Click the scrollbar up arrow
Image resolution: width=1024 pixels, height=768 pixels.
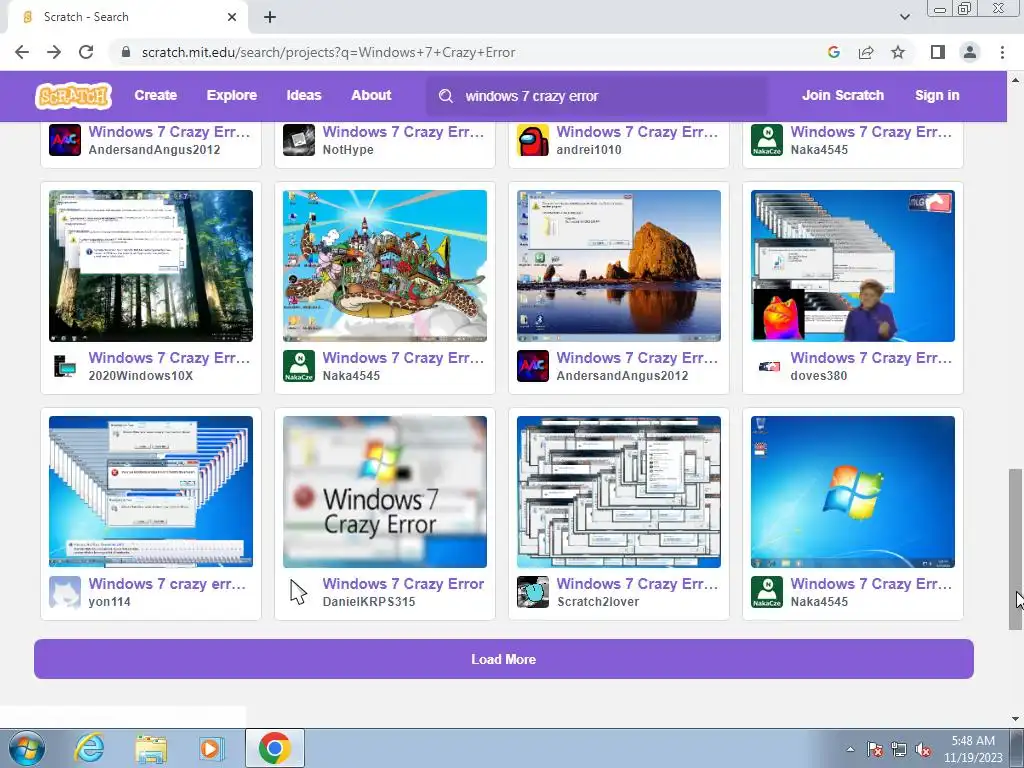[x=1016, y=80]
